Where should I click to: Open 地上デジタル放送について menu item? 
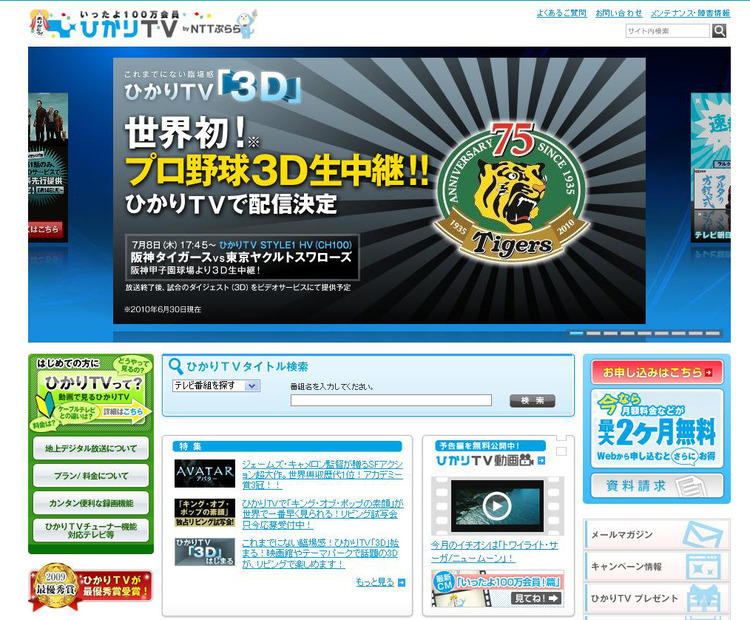point(91,448)
